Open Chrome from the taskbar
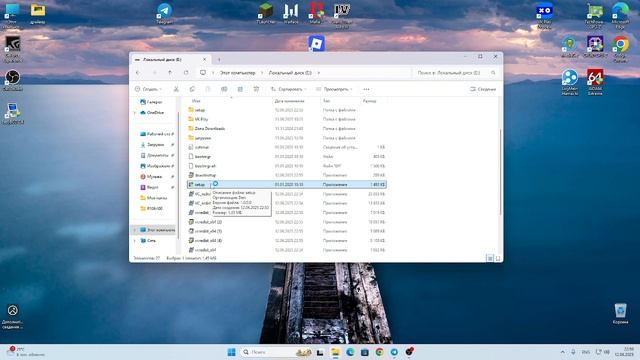Screen dimensions: 640x360 [380, 352]
